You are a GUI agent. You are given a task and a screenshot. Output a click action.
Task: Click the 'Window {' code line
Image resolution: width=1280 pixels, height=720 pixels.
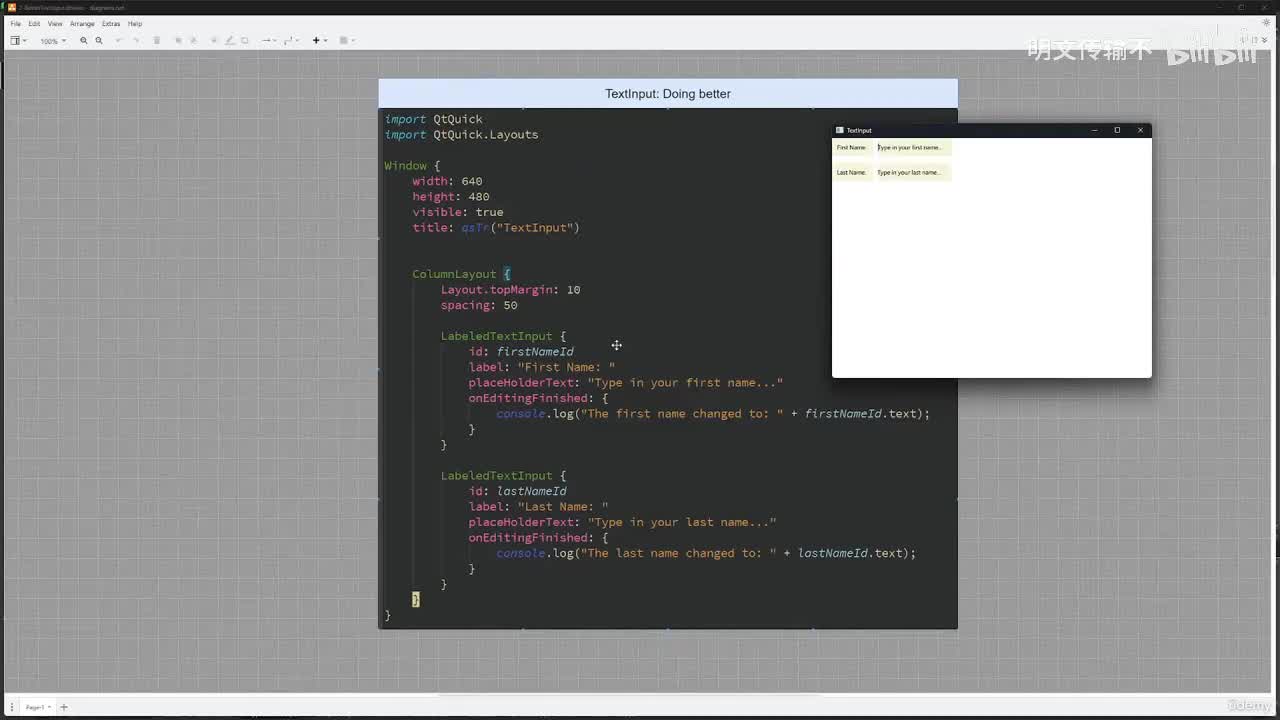tap(412, 166)
